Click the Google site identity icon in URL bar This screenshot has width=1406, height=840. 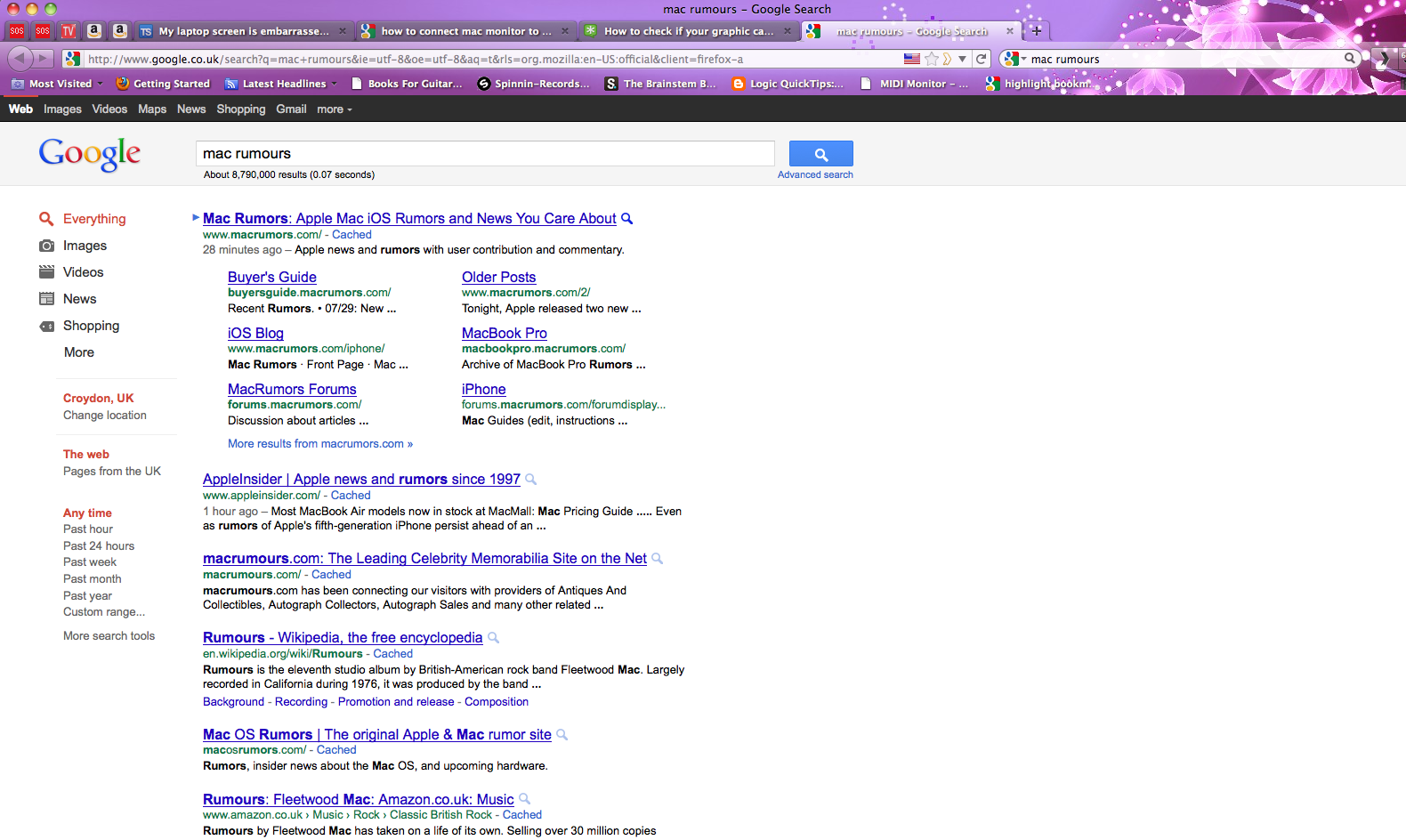[x=73, y=59]
